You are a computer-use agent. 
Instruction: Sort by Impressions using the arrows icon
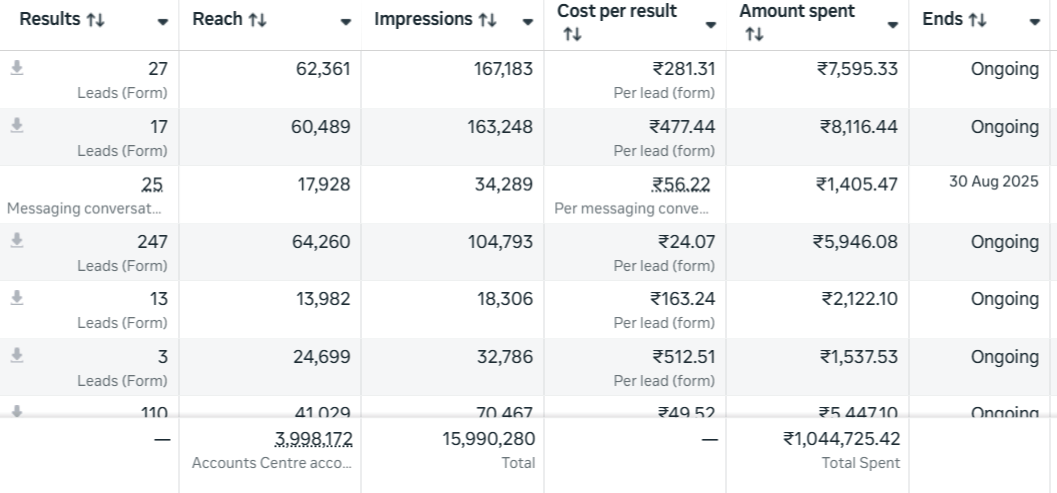click(487, 21)
